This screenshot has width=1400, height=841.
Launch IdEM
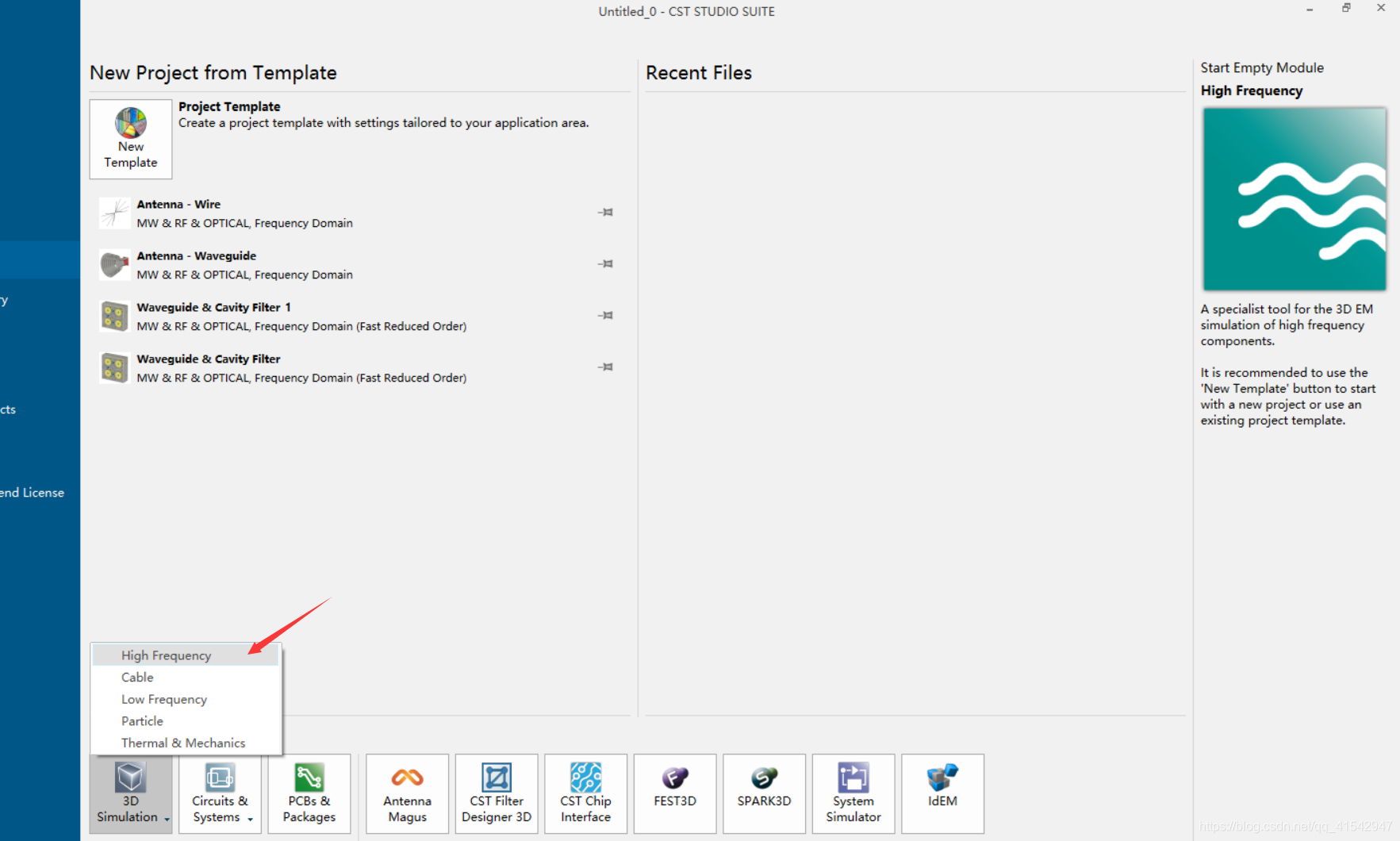click(943, 793)
